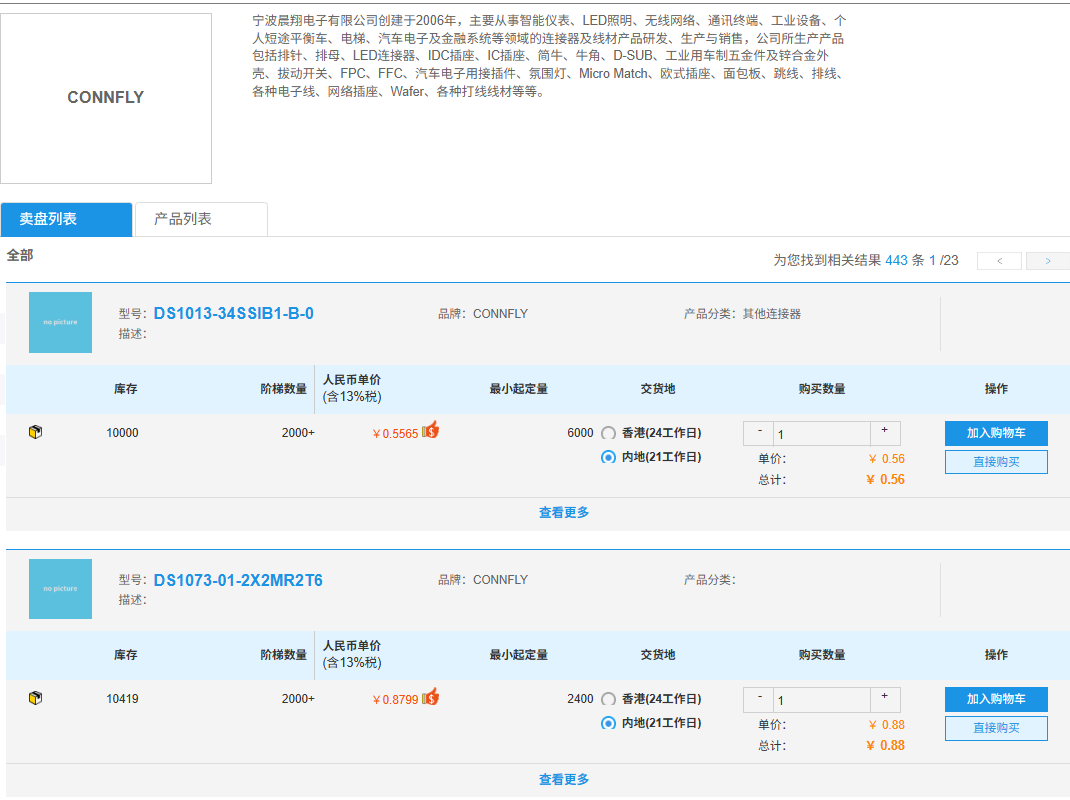The width and height of the screenshot is (1070, 800).
Task: Click the stock box icon beside 10419
Action: click(x=35, y=698)
